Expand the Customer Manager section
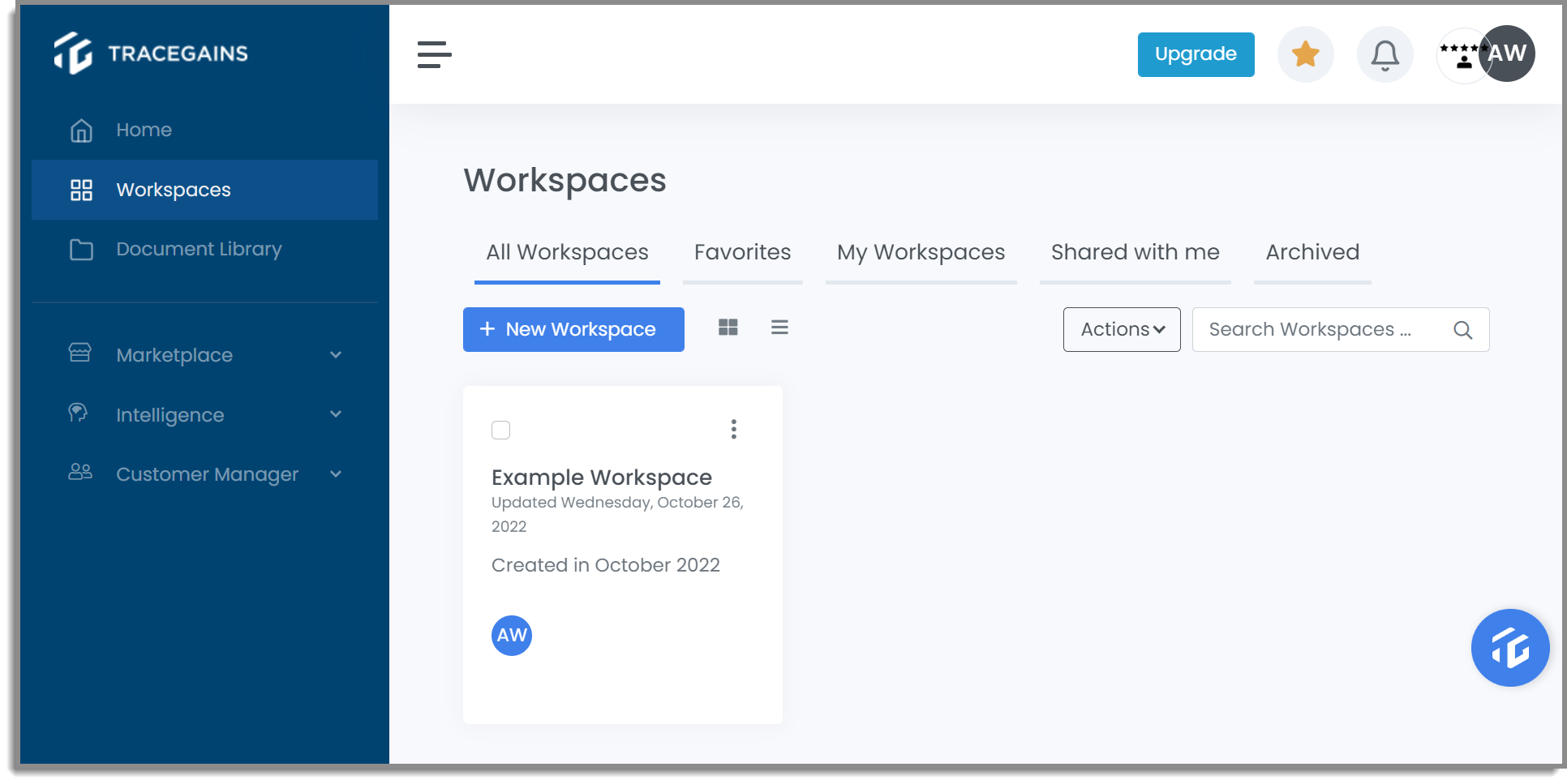 (x=208, y=474)
